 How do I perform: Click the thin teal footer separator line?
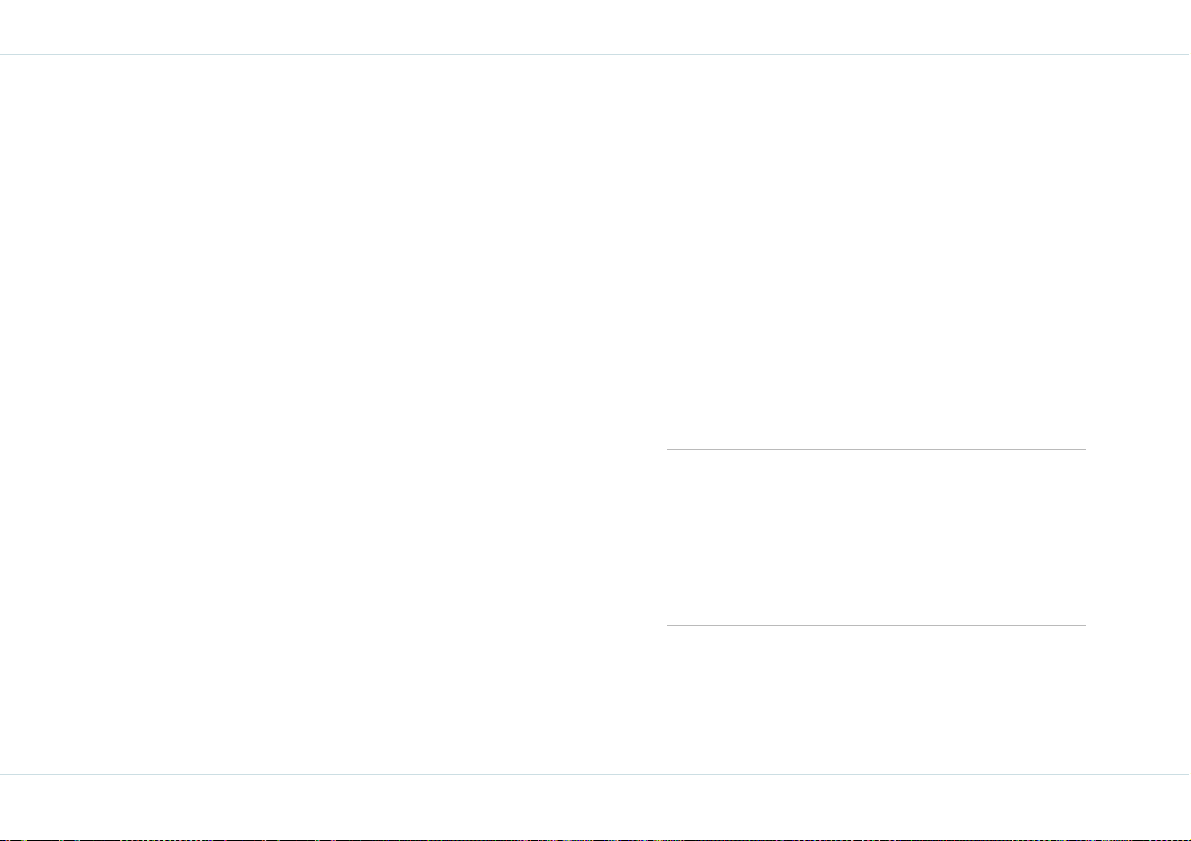coord(596,774)
